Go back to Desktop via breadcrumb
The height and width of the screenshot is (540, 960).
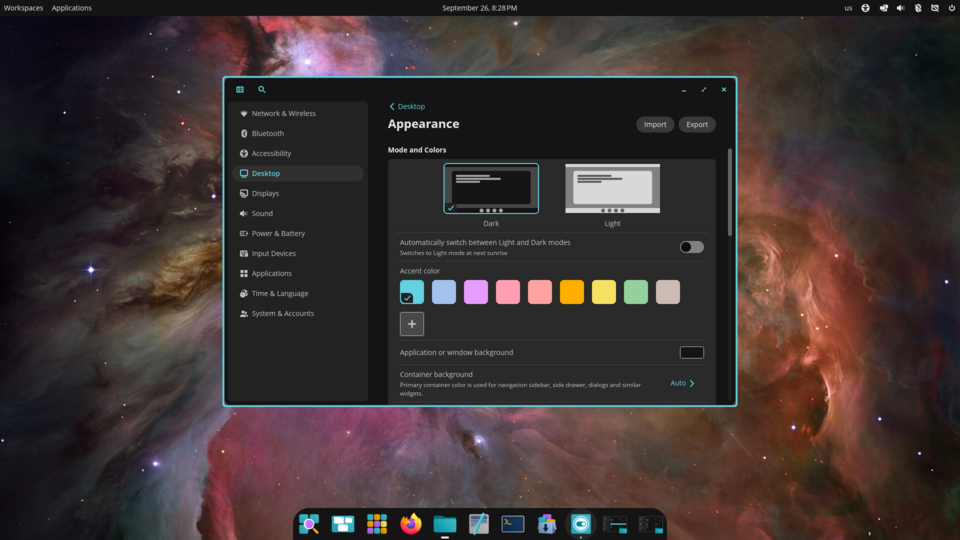coord(407,106)
